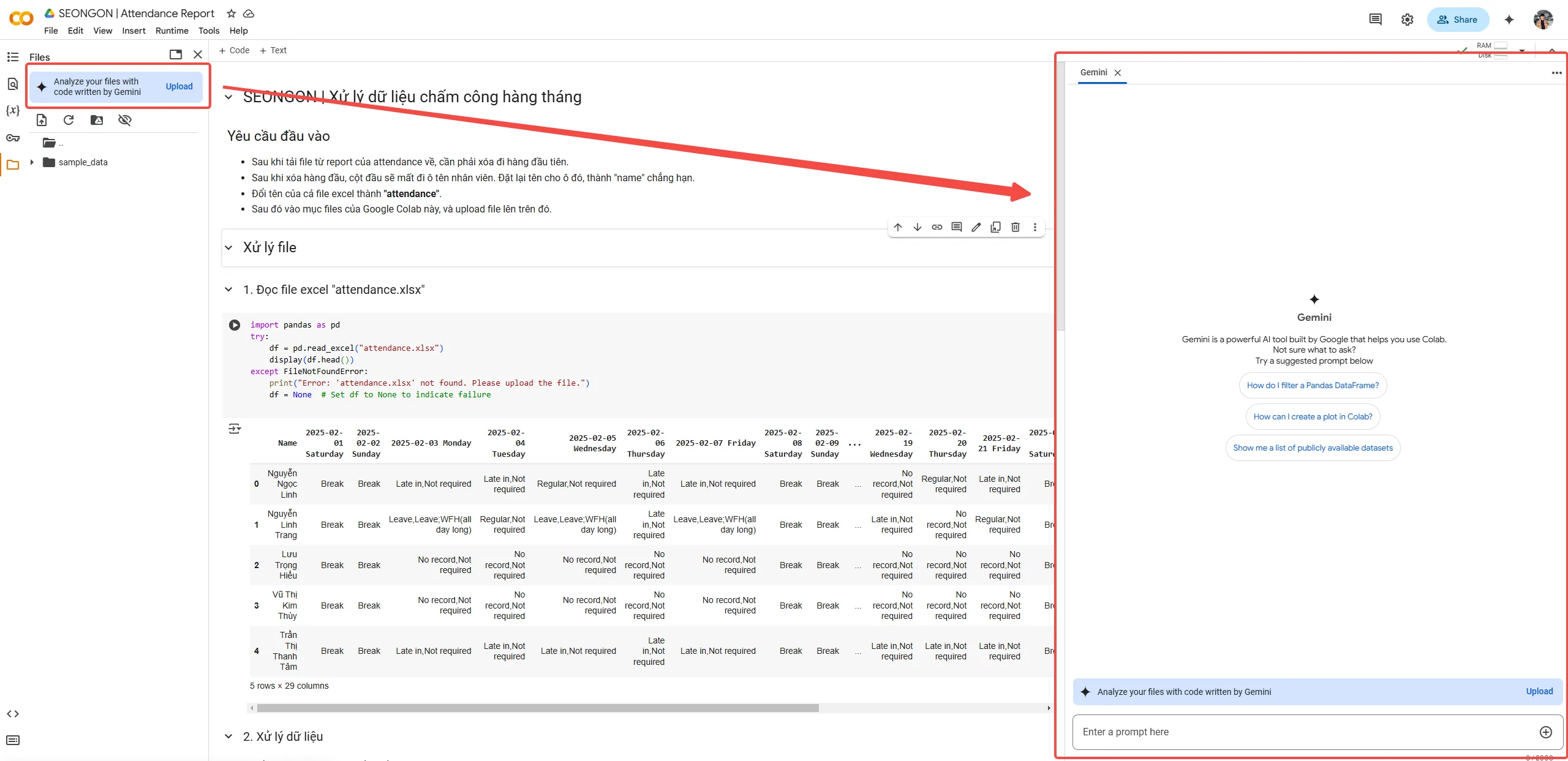Open Gemini panel three-dot options

coord(1556,73)
